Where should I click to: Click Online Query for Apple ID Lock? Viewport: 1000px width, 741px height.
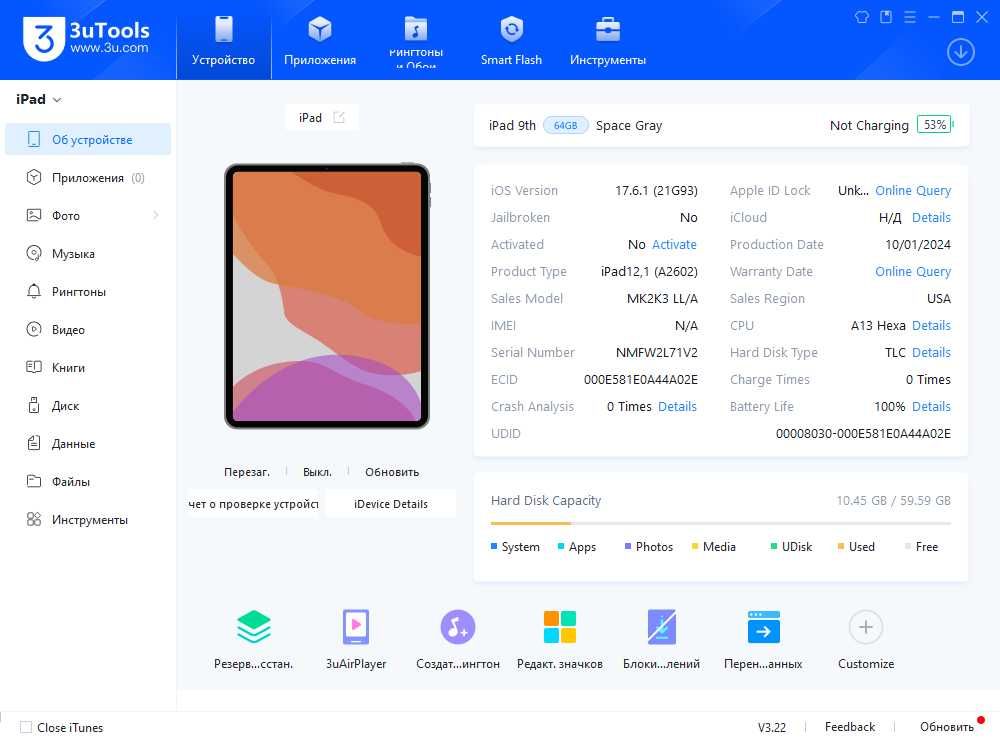[913, 191]
